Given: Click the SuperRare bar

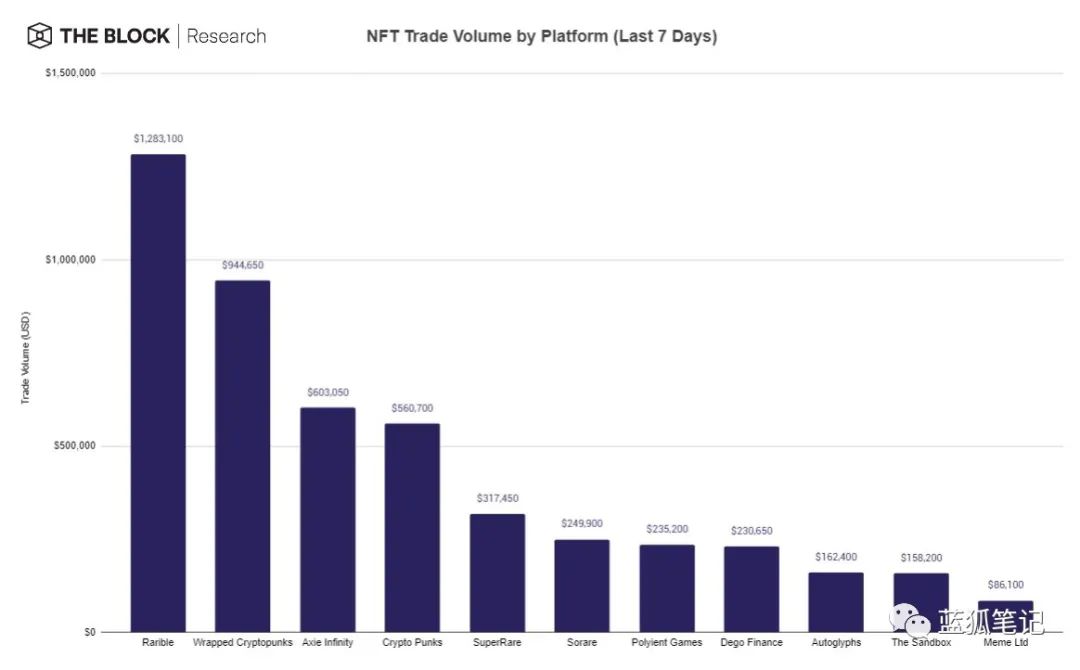Looking at the screenshot, I should 497,573.
